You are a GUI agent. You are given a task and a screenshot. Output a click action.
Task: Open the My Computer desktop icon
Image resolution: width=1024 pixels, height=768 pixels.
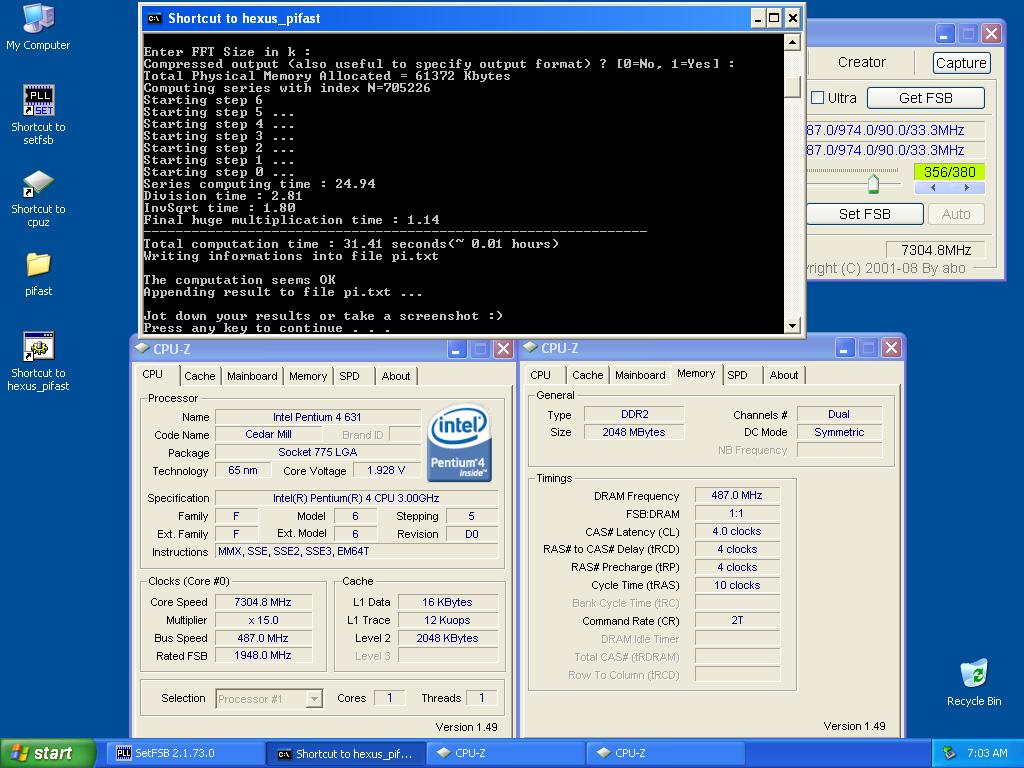[x=38, y=26]
